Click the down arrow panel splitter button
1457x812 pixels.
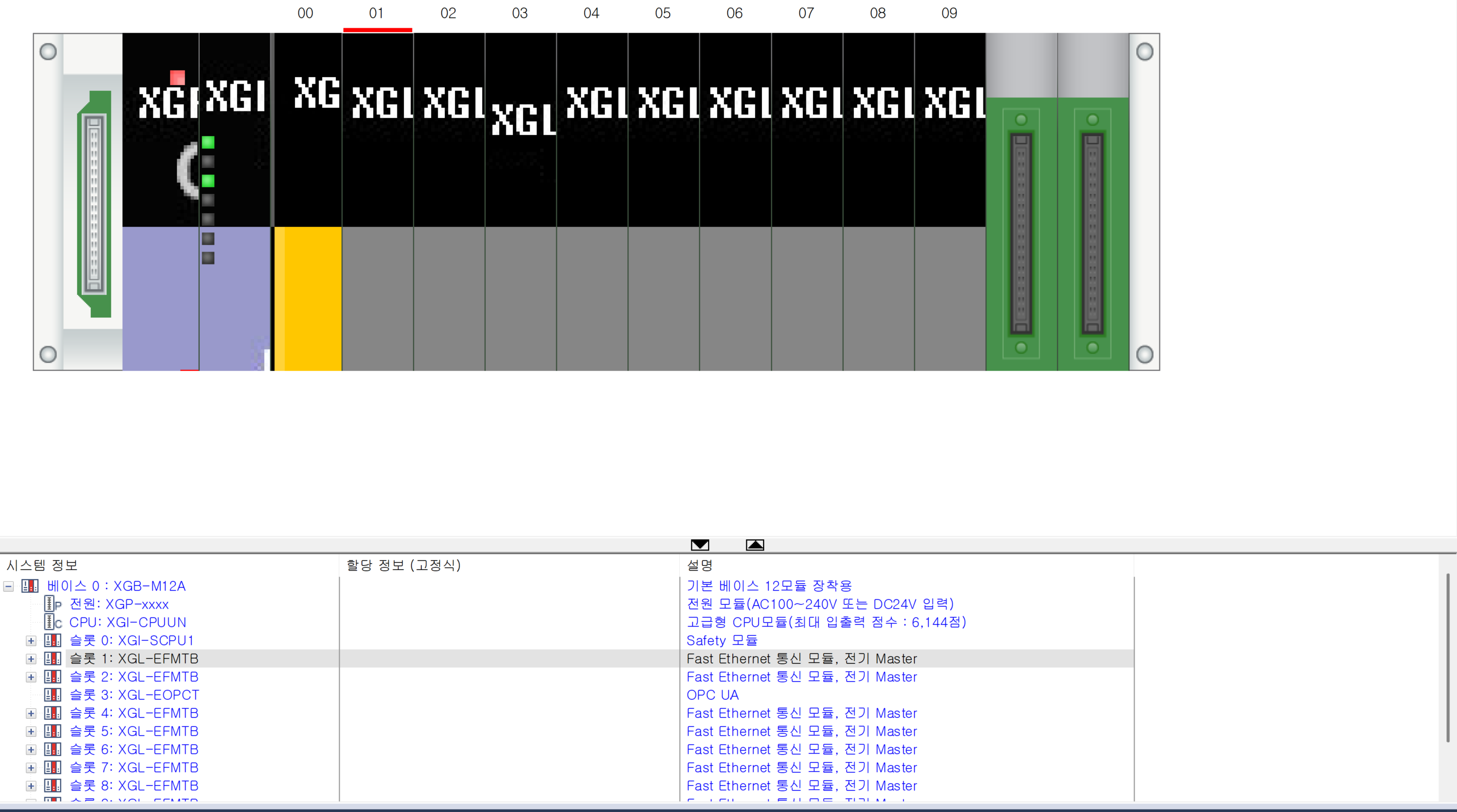700,544
